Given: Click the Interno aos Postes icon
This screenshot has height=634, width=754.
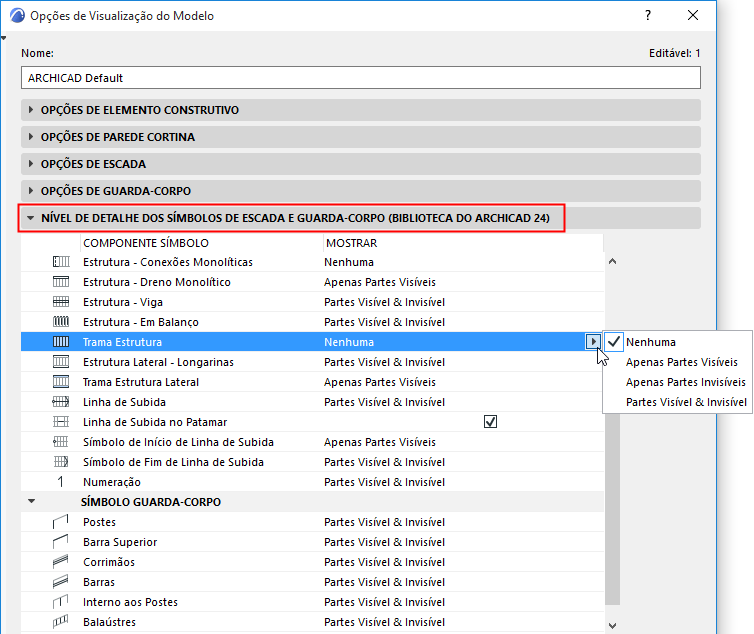Looking at the screenshot, I should coord(61,602).
